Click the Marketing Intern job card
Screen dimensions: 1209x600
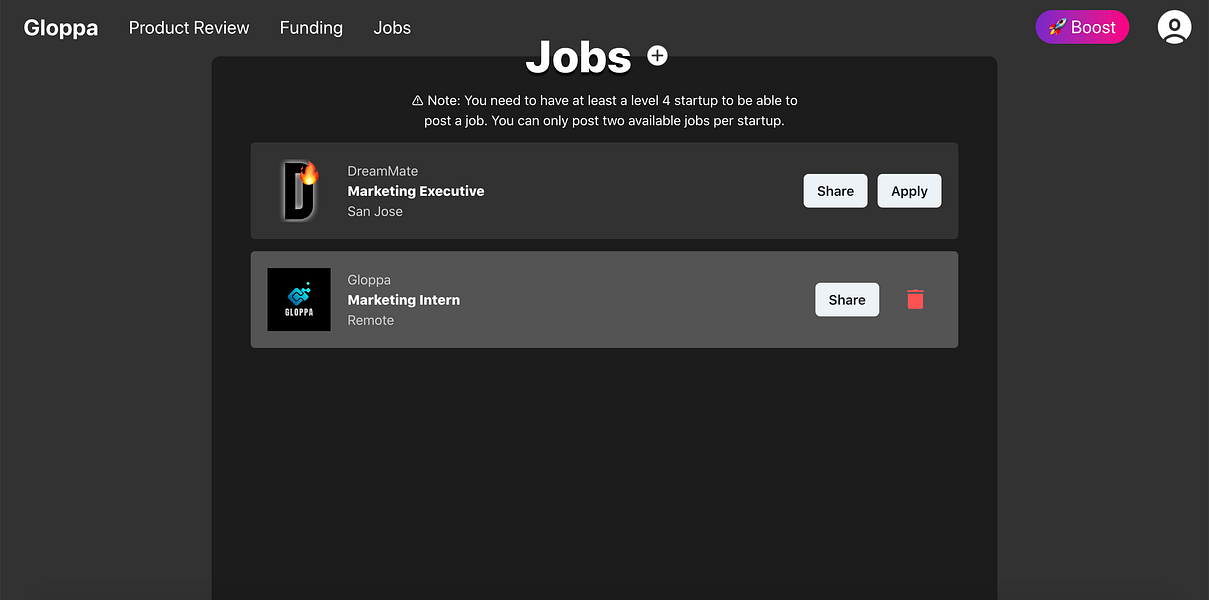pos(604,299)
